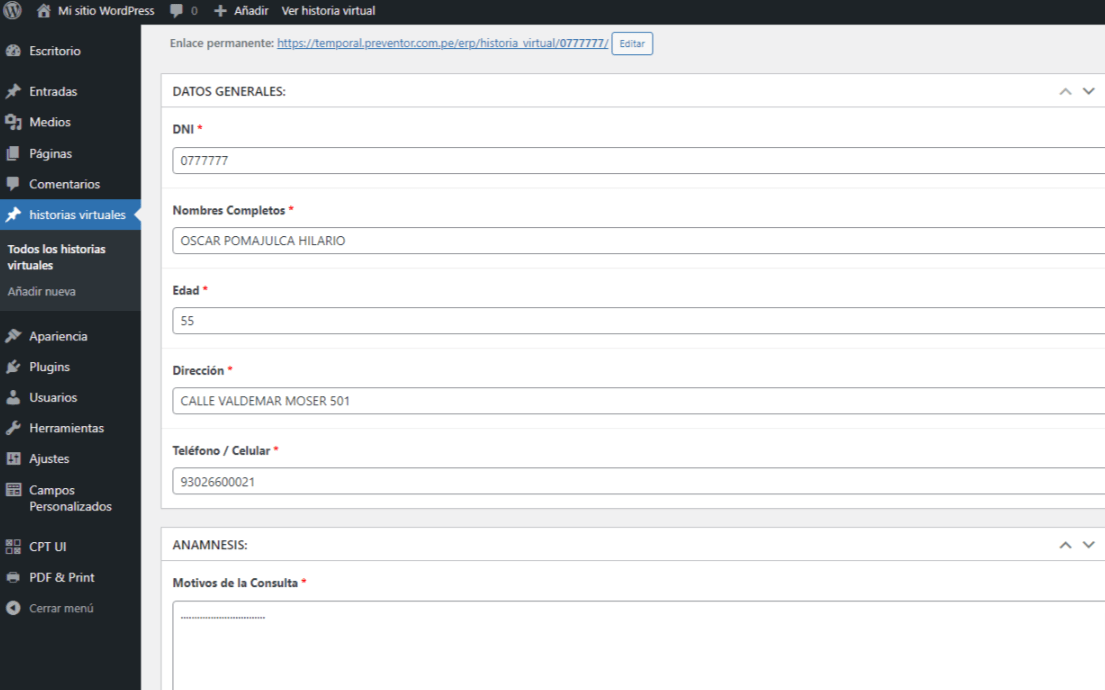Move DATOS GENERALES panel down with arrow
The height and width of the screenshot is (690, 1105).
(x=1089, y=92)
